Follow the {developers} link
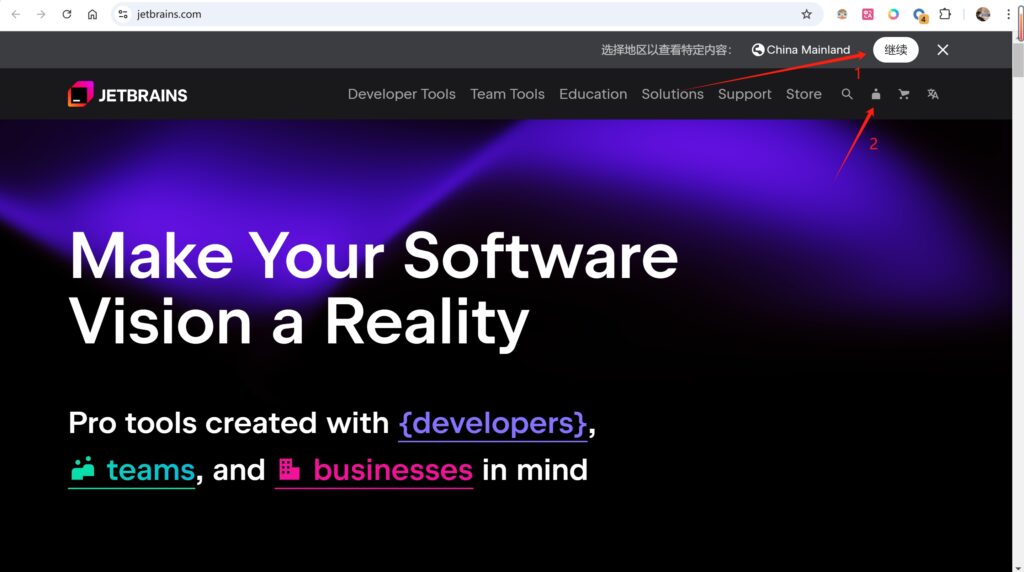This screenshot has width=1024, height=572. click(493, 424)
